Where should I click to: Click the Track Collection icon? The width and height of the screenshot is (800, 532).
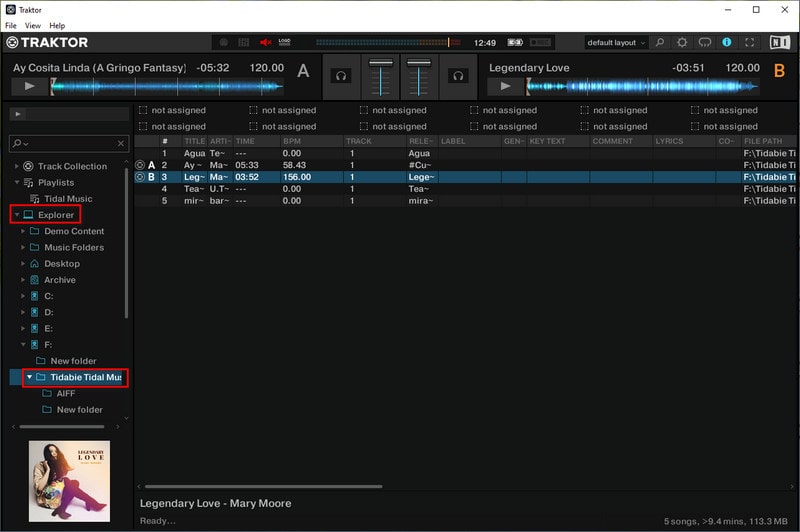click(29, 166)
